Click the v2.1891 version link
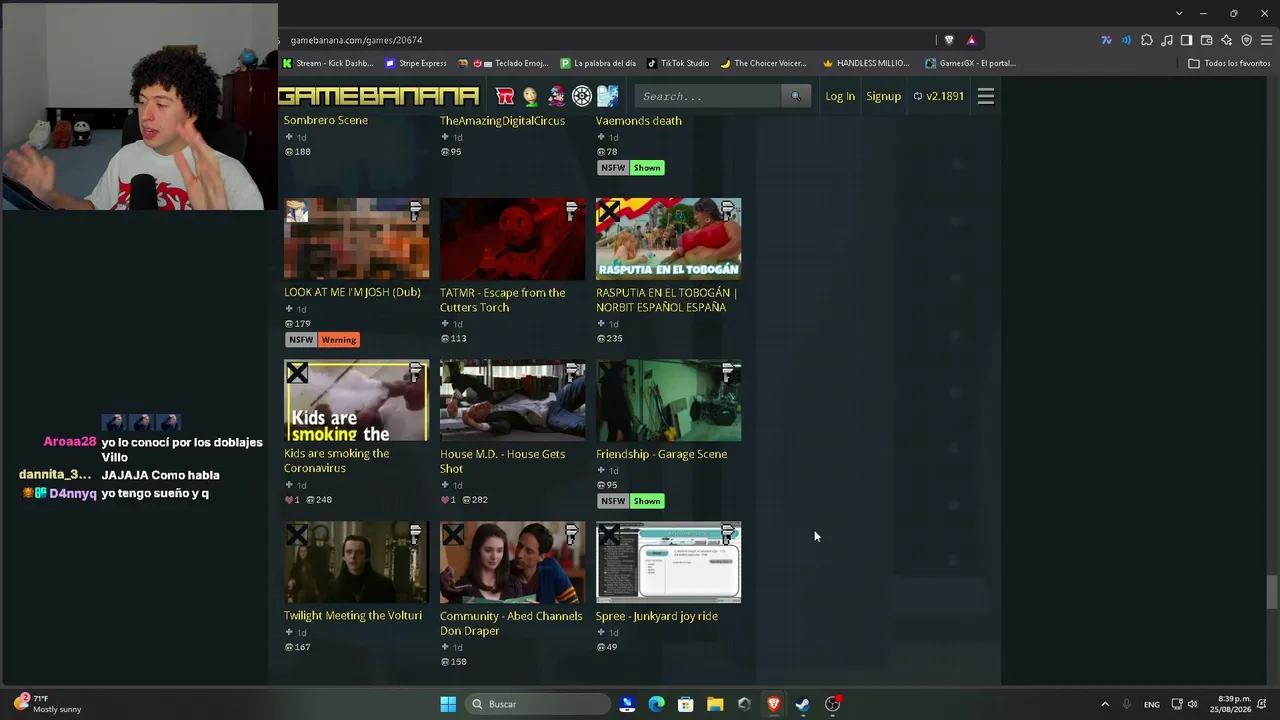This screenshot has width=1280, height=720. (939, 96)
